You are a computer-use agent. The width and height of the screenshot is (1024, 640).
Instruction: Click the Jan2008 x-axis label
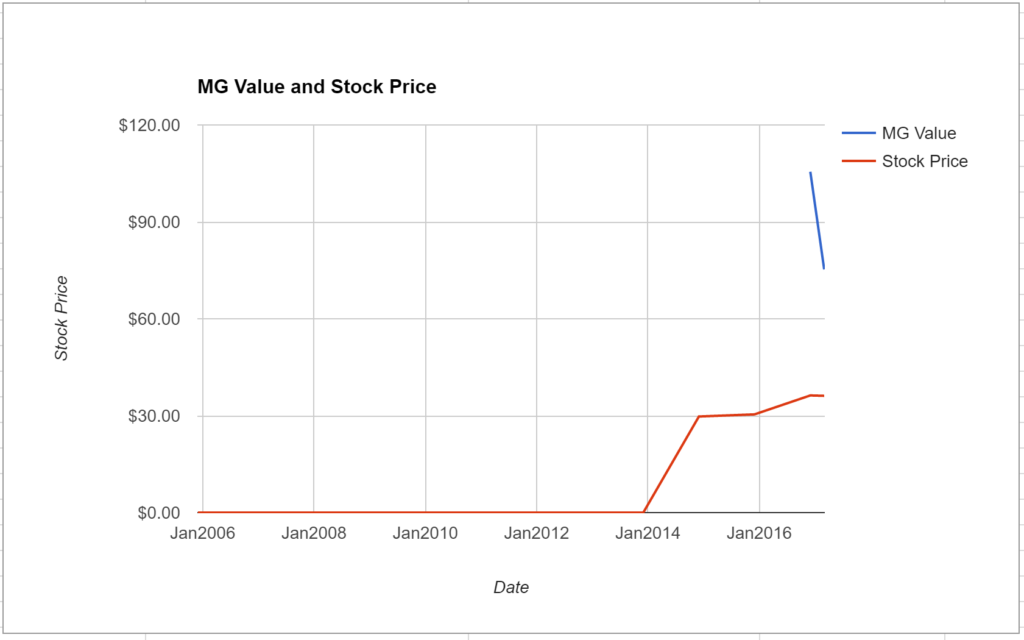313,534
